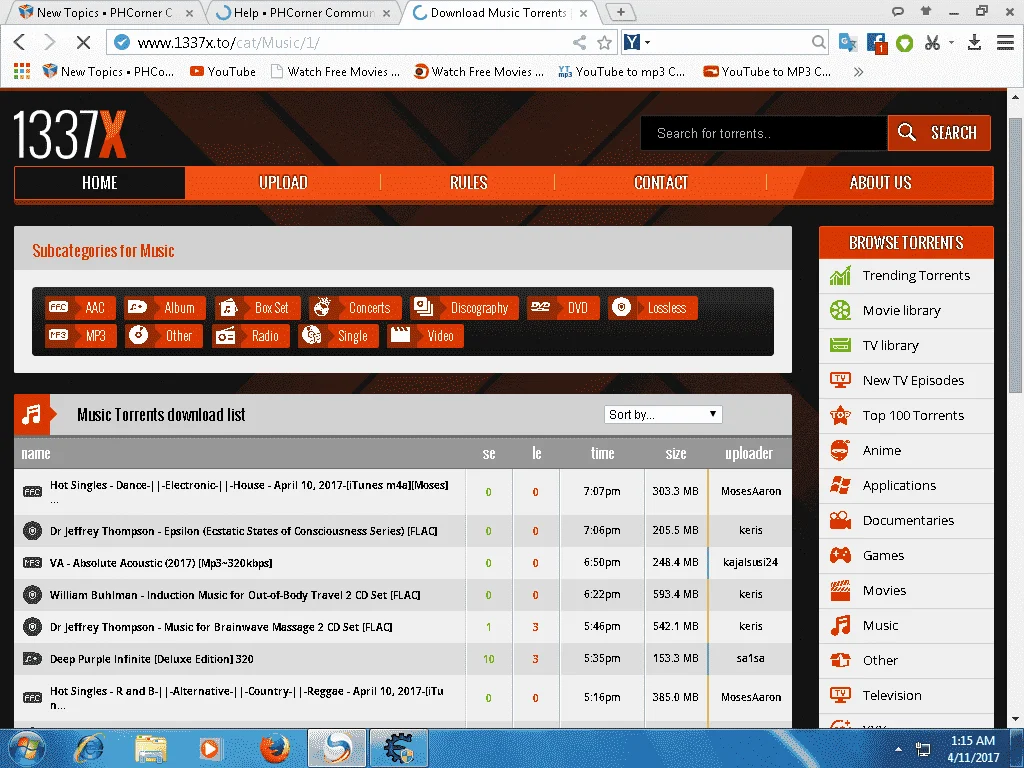Click the Movie library reel icon

(840, 310)
